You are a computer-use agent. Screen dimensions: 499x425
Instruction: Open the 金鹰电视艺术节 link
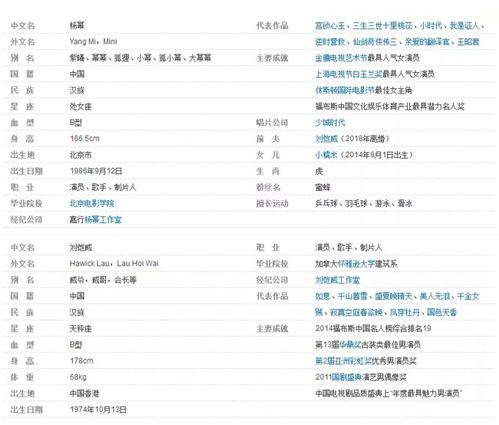[x=341, y=58]
